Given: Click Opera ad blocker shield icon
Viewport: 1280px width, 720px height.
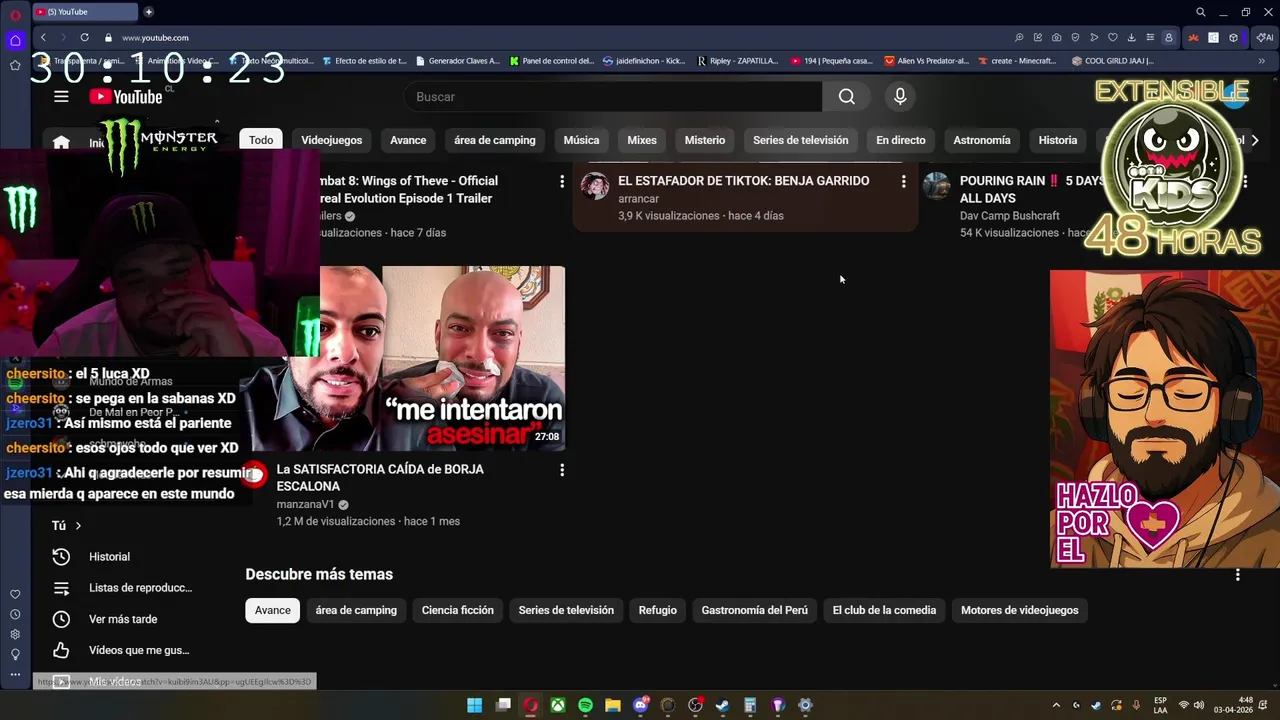Looking at the screenshot, I should click(1075, 38).
